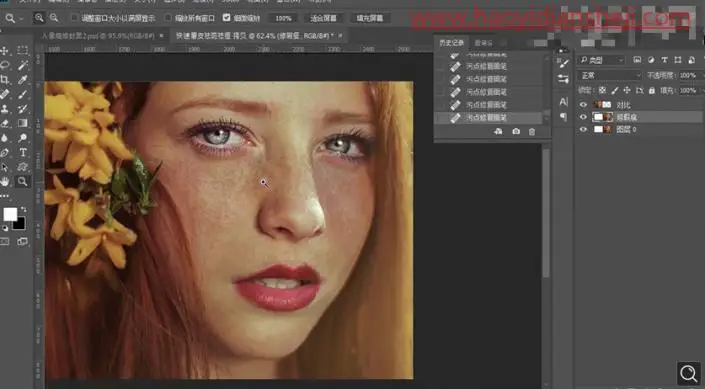Delete the current history state
705x389 pixels.
pos(532,132)
